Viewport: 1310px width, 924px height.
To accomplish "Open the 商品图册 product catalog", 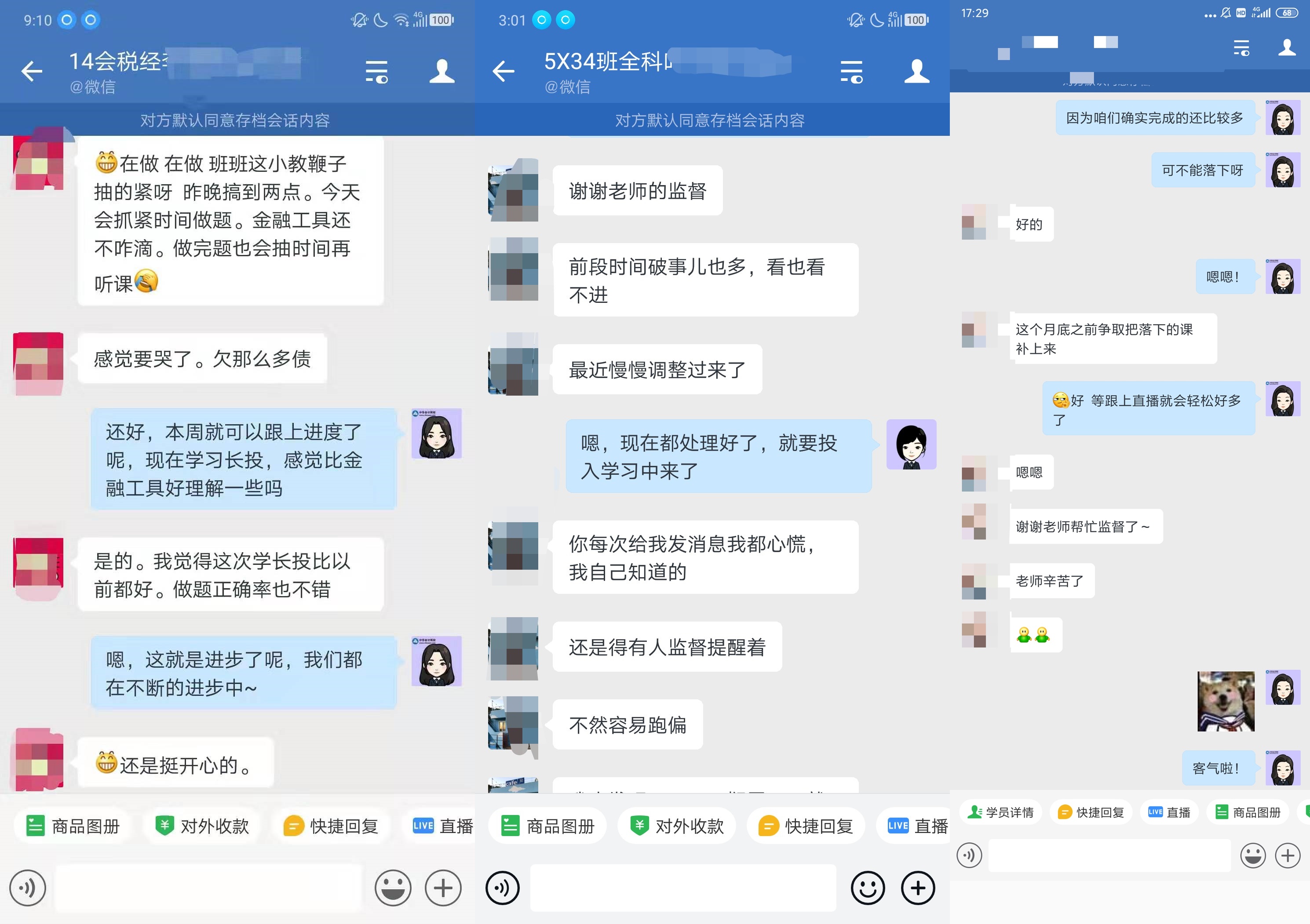I will 72,826.
